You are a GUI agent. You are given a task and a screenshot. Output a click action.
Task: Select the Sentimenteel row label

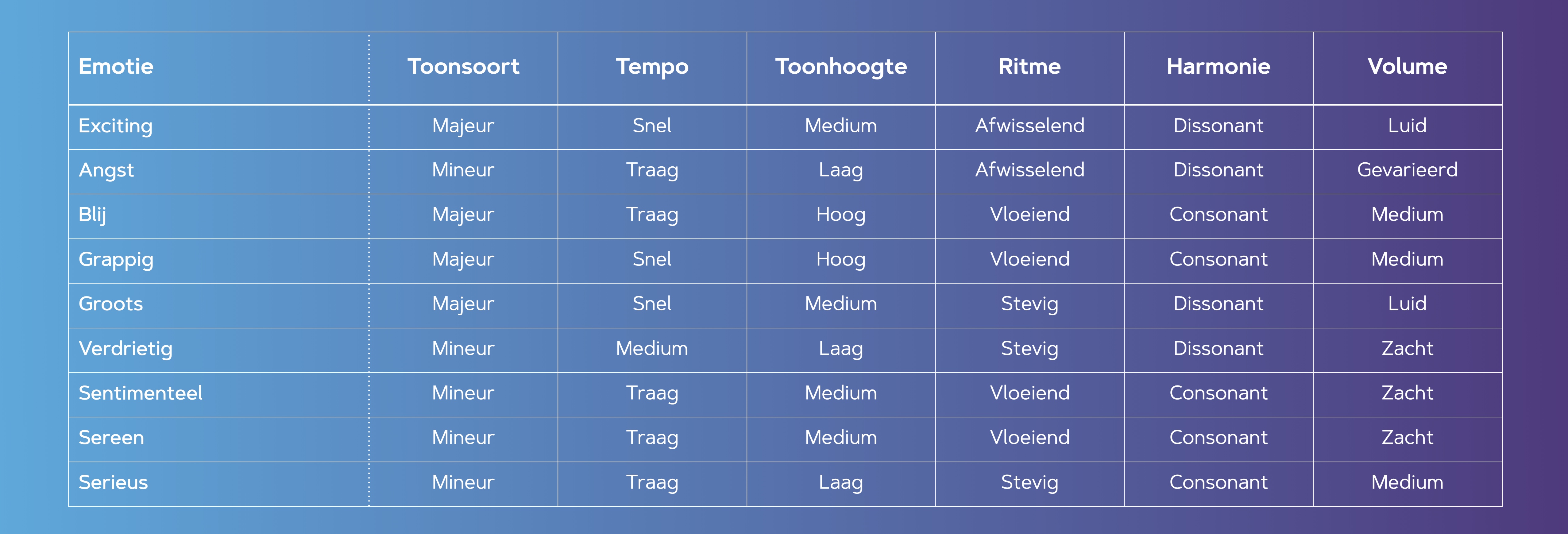tap(141, 393)
